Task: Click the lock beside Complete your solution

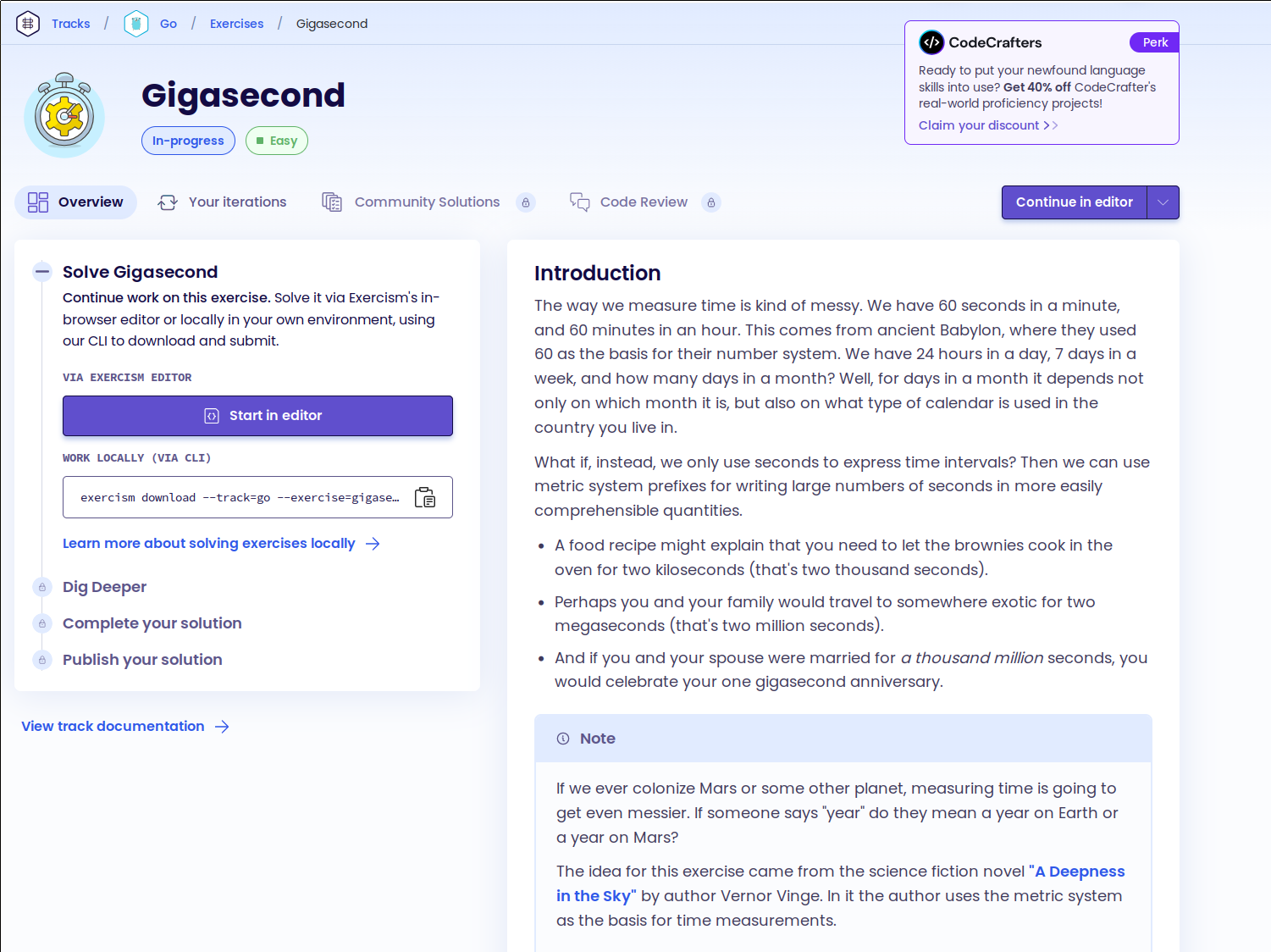Action: tap(42, 623)
